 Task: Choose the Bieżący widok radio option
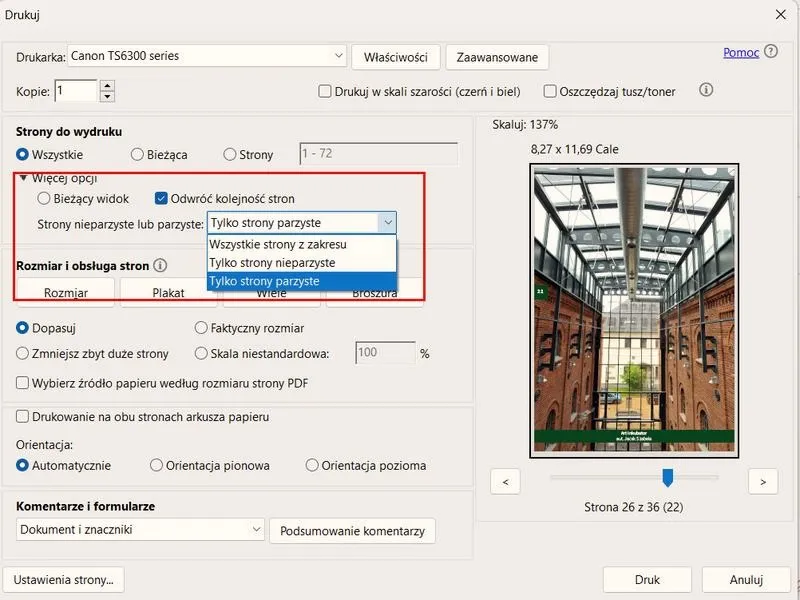44,198
